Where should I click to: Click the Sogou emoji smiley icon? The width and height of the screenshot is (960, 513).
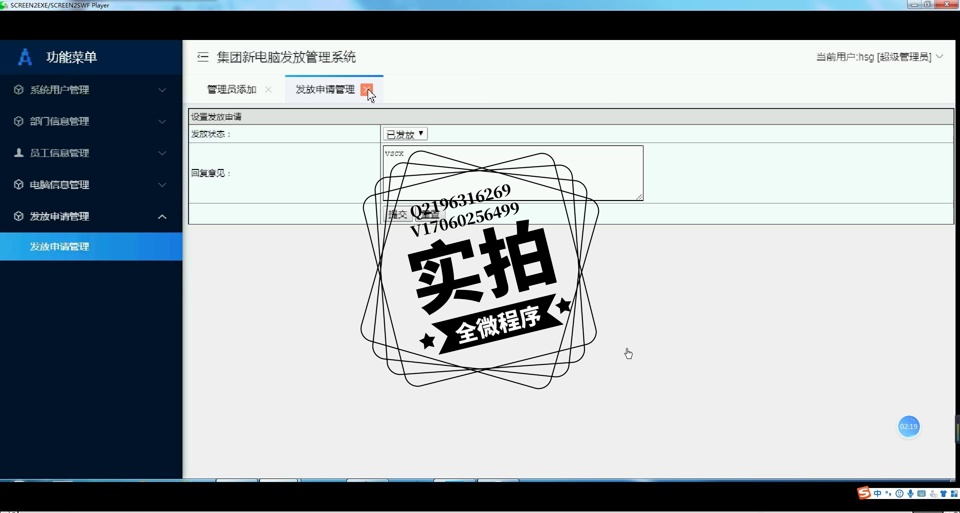point(899,494)
